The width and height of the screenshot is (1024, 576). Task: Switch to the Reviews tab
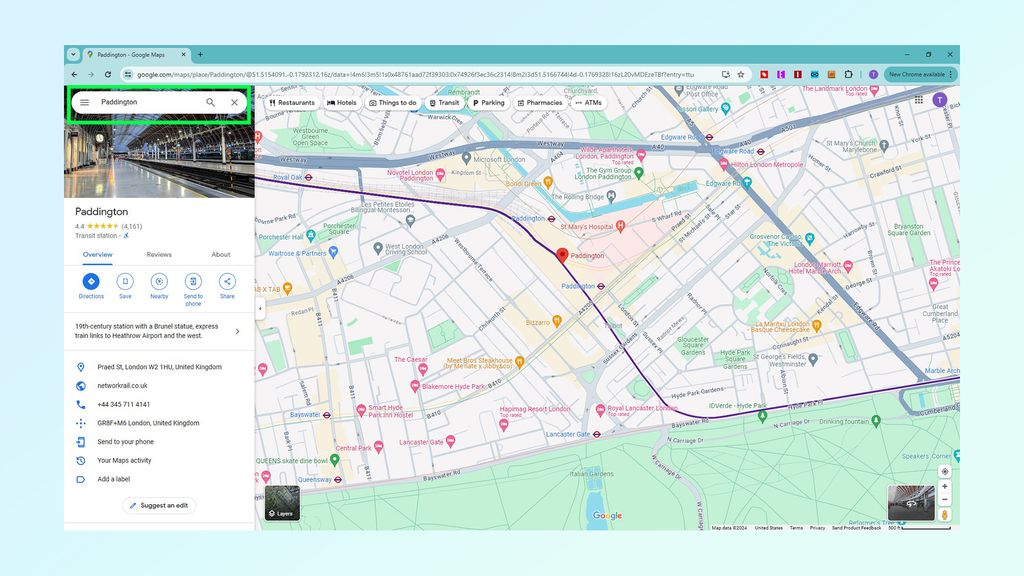tap(158, 254)
